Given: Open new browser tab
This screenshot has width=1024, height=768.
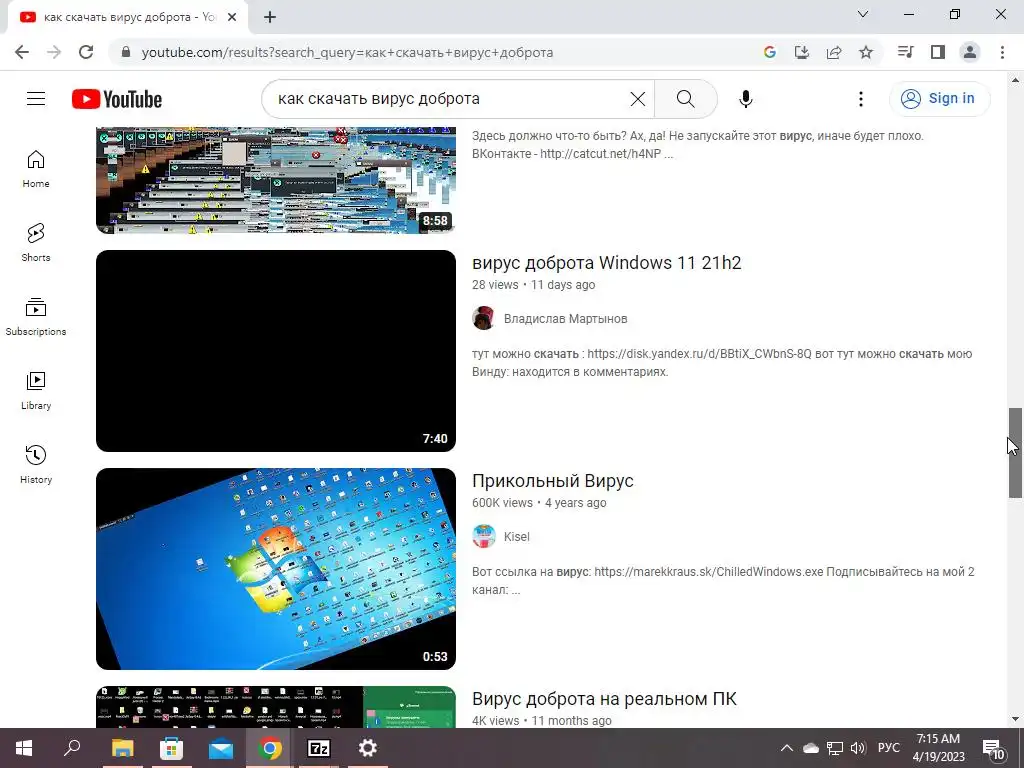Looking at the screenshot, I should 270,17.
